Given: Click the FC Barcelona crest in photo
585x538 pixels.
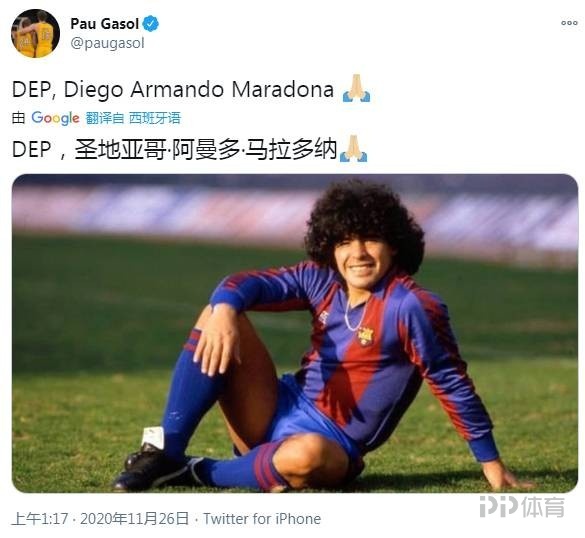Looking at the screenshot, I should (365, 336).
